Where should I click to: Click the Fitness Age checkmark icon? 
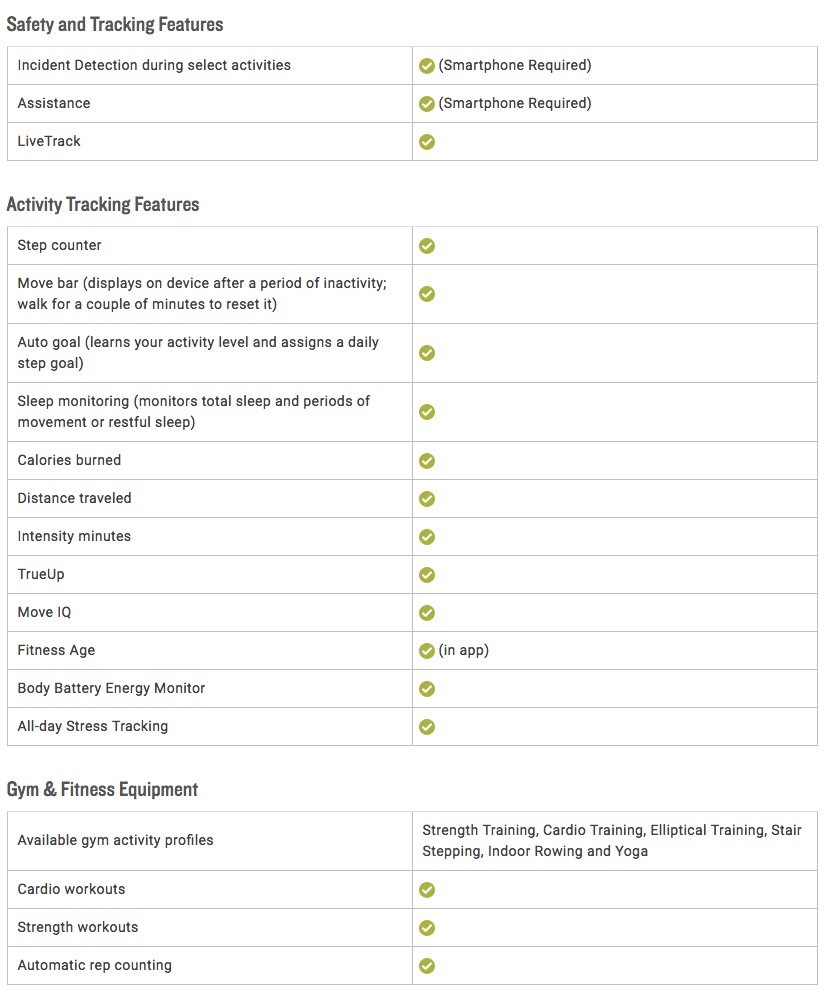[x=427, y=651]
